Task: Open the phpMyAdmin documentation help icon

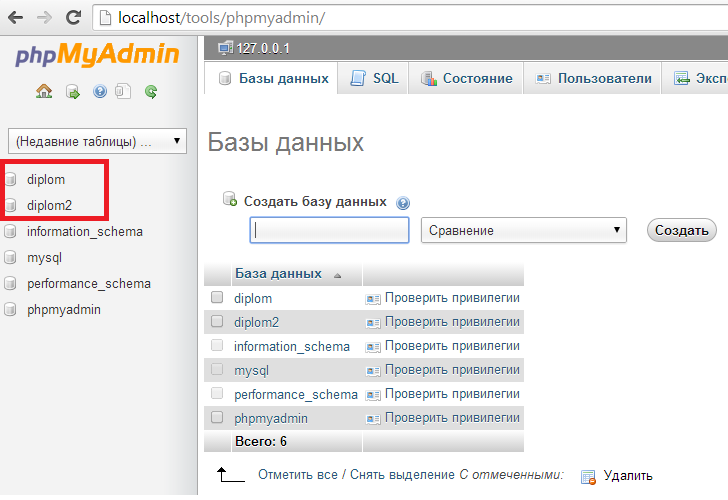Action: click(x=100, y=91)
